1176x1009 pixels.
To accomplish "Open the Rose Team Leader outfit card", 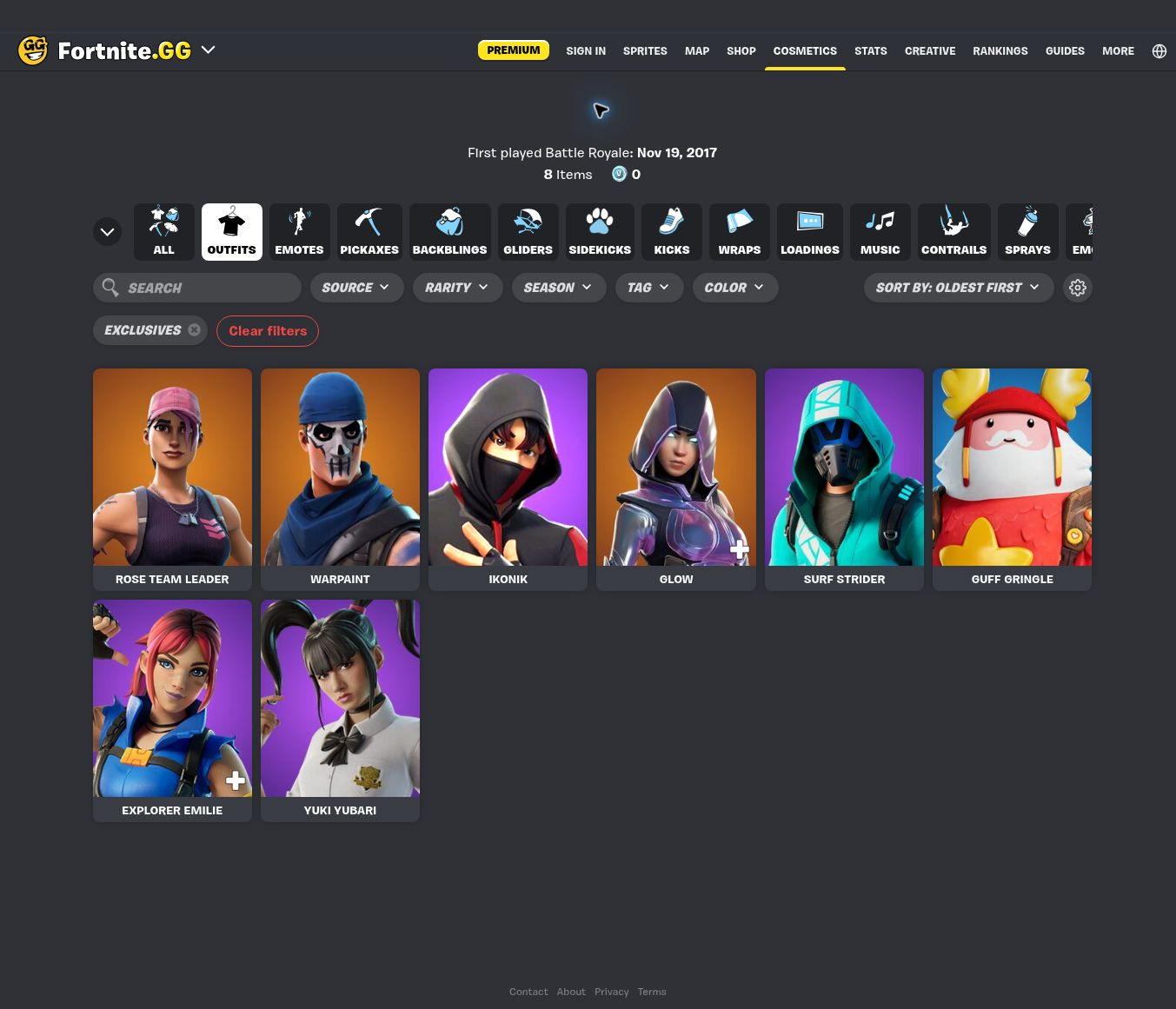I will (x=172, y=480).
